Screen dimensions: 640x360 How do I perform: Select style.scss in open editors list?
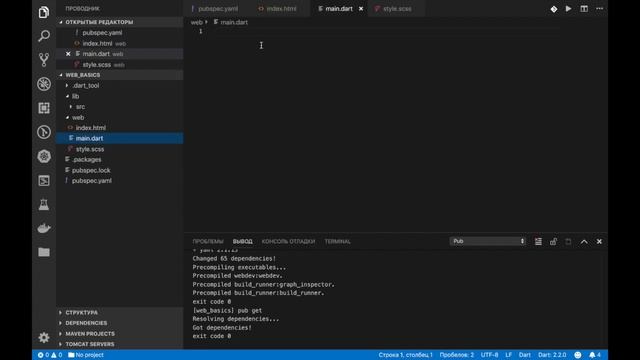(x=120, y=64)
